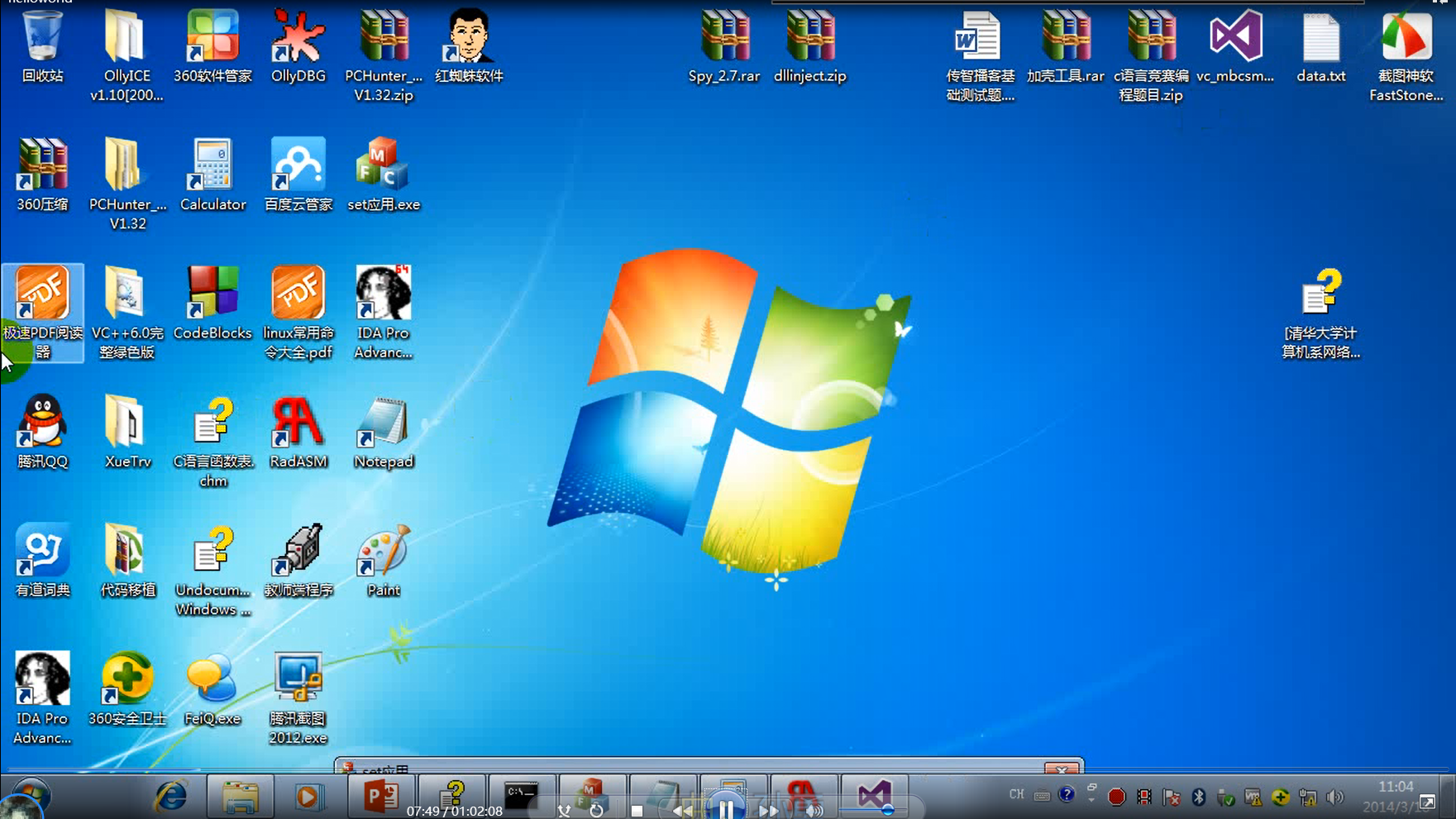
Task: Launch the RadASM shortcut
Action: point(298,432)
